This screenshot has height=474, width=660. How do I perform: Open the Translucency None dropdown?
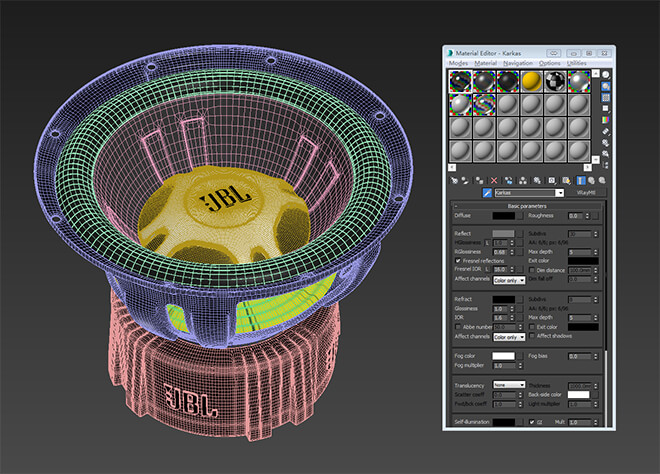click(x=509, y=385)
